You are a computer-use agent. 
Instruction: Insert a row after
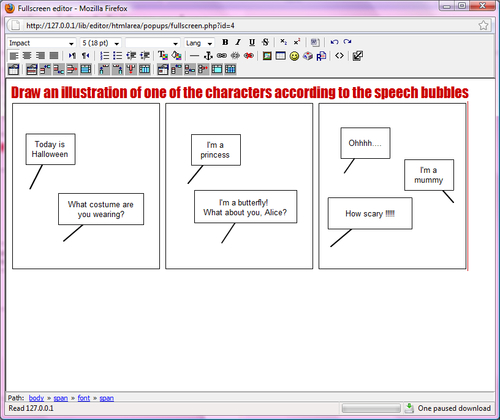tap(59, 69)
